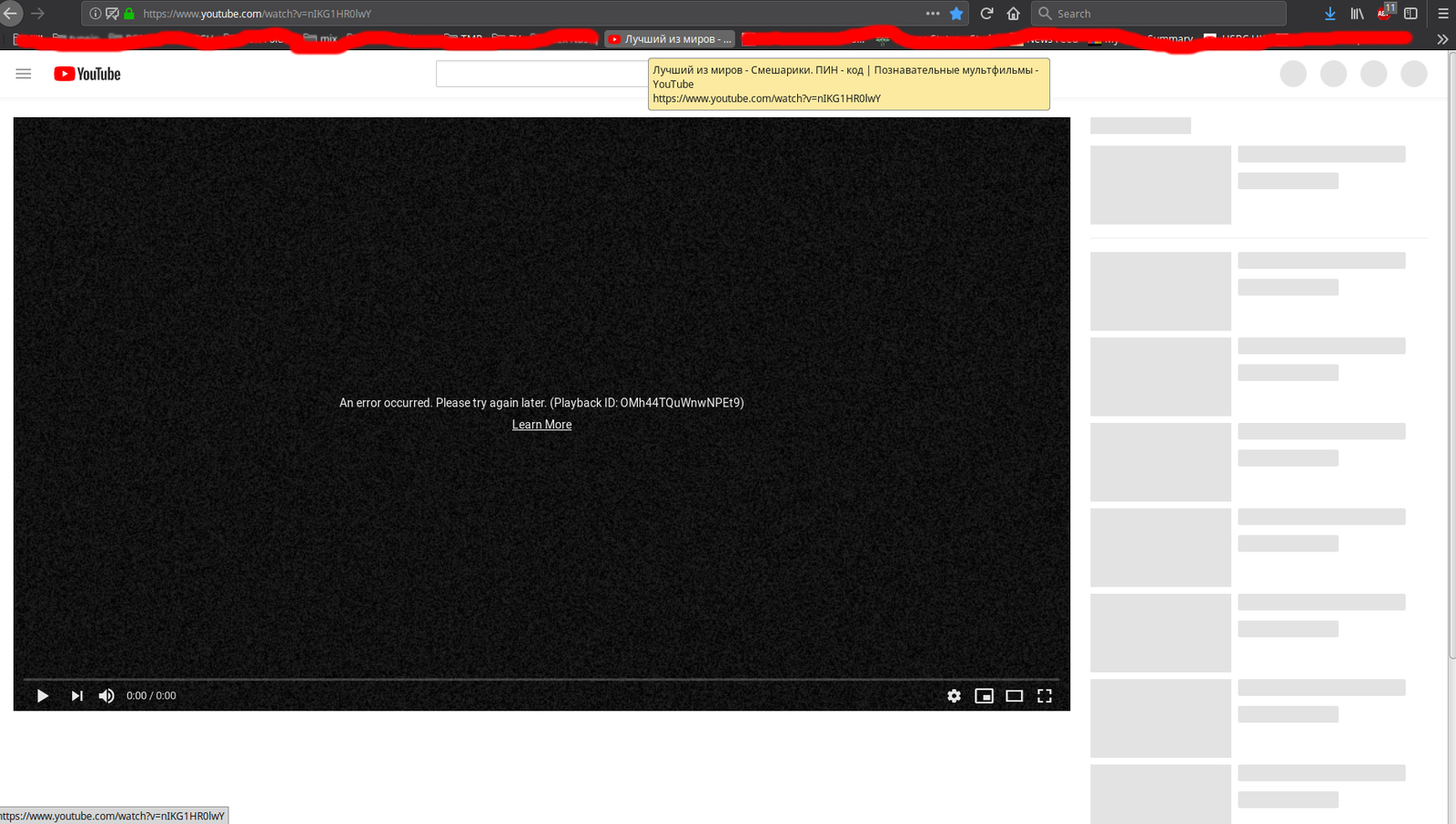Open the player settings gear
The image size is (1456, 824).
coord(954,696)
